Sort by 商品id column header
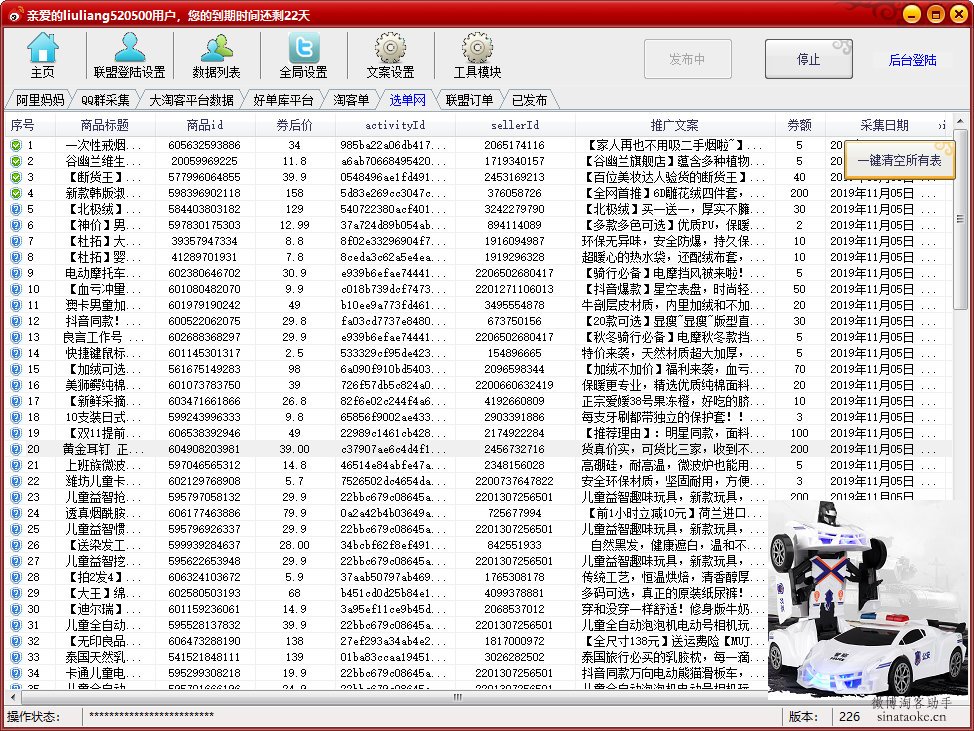This screenshot has width=974, height=731. [205, 125]
